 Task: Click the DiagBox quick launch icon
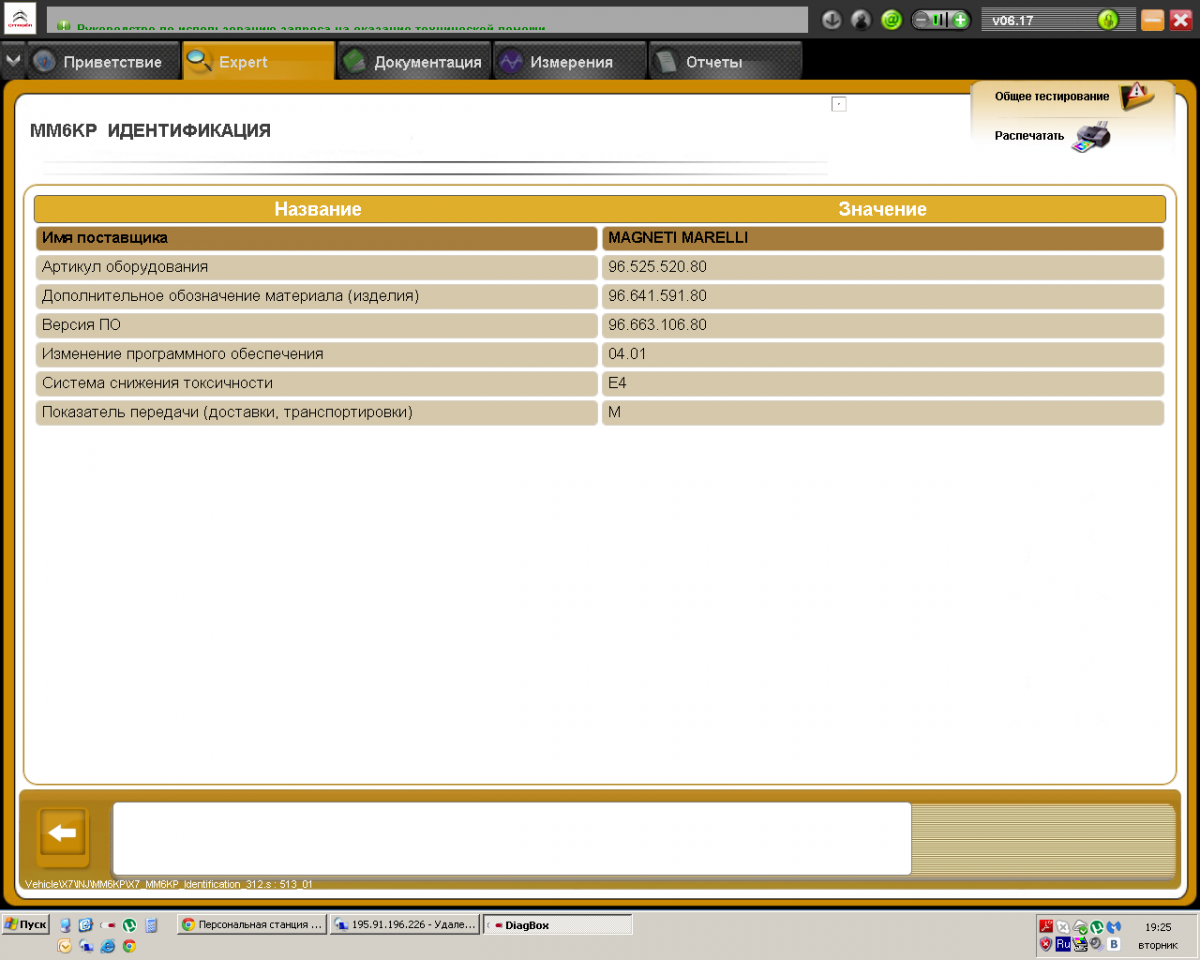click(x=107, y=925)
